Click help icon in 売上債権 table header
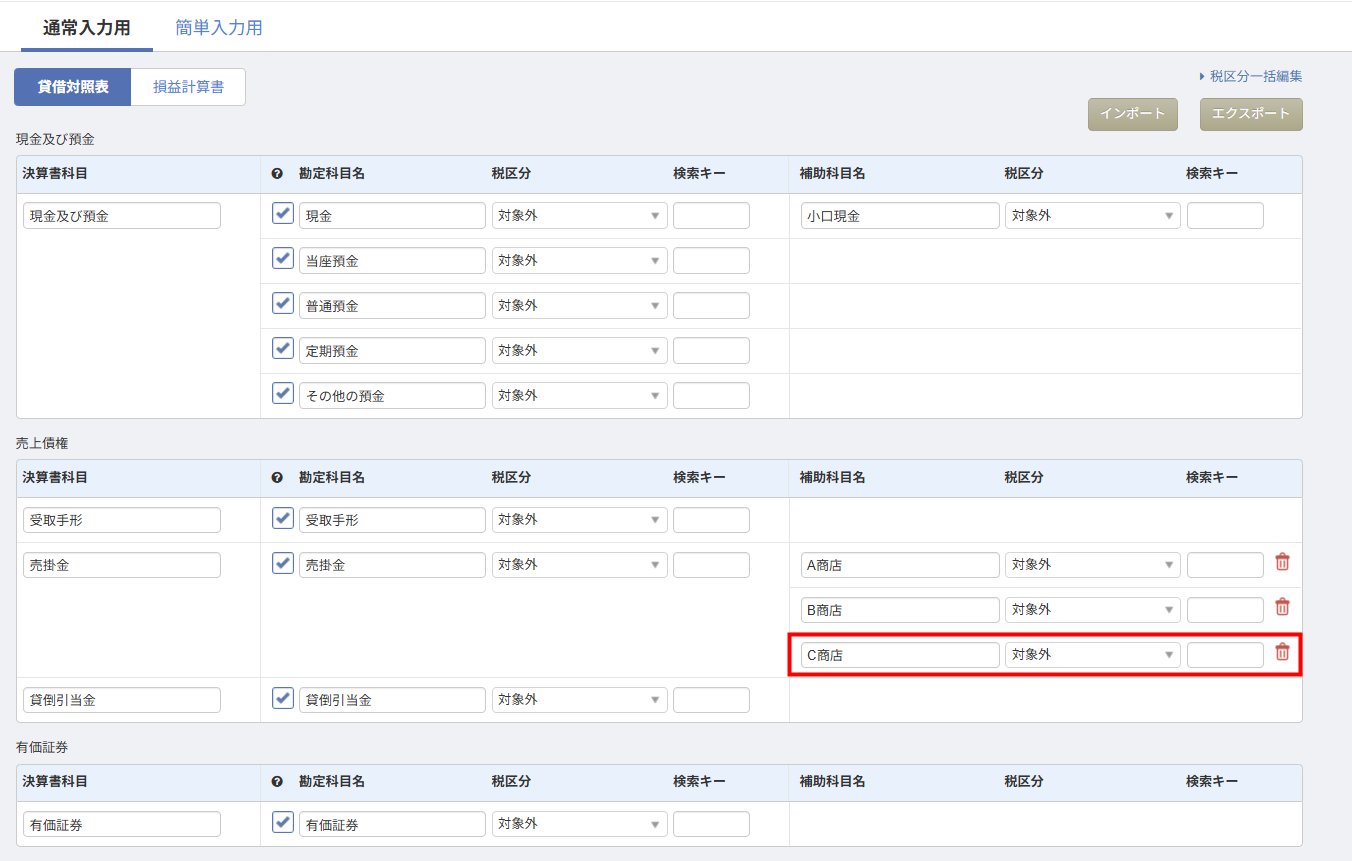The width and height of the screenshot is (1352, 861). click(278, 478)
